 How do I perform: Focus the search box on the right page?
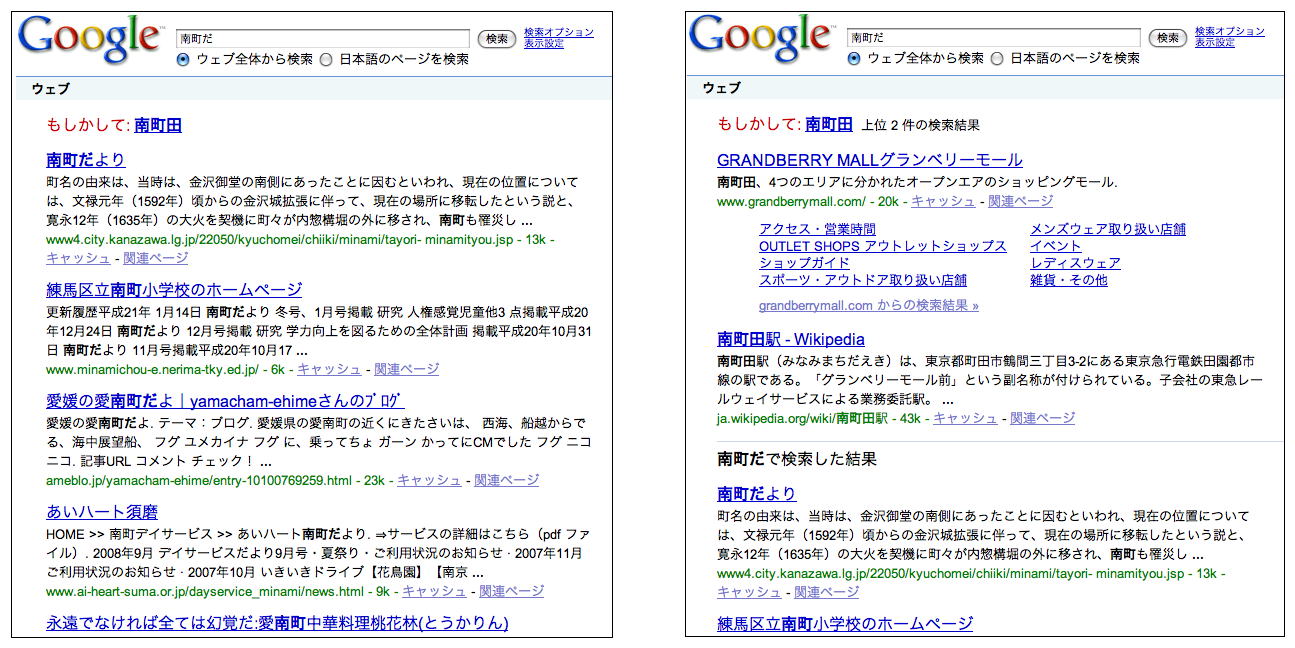[x=994, y=38]
